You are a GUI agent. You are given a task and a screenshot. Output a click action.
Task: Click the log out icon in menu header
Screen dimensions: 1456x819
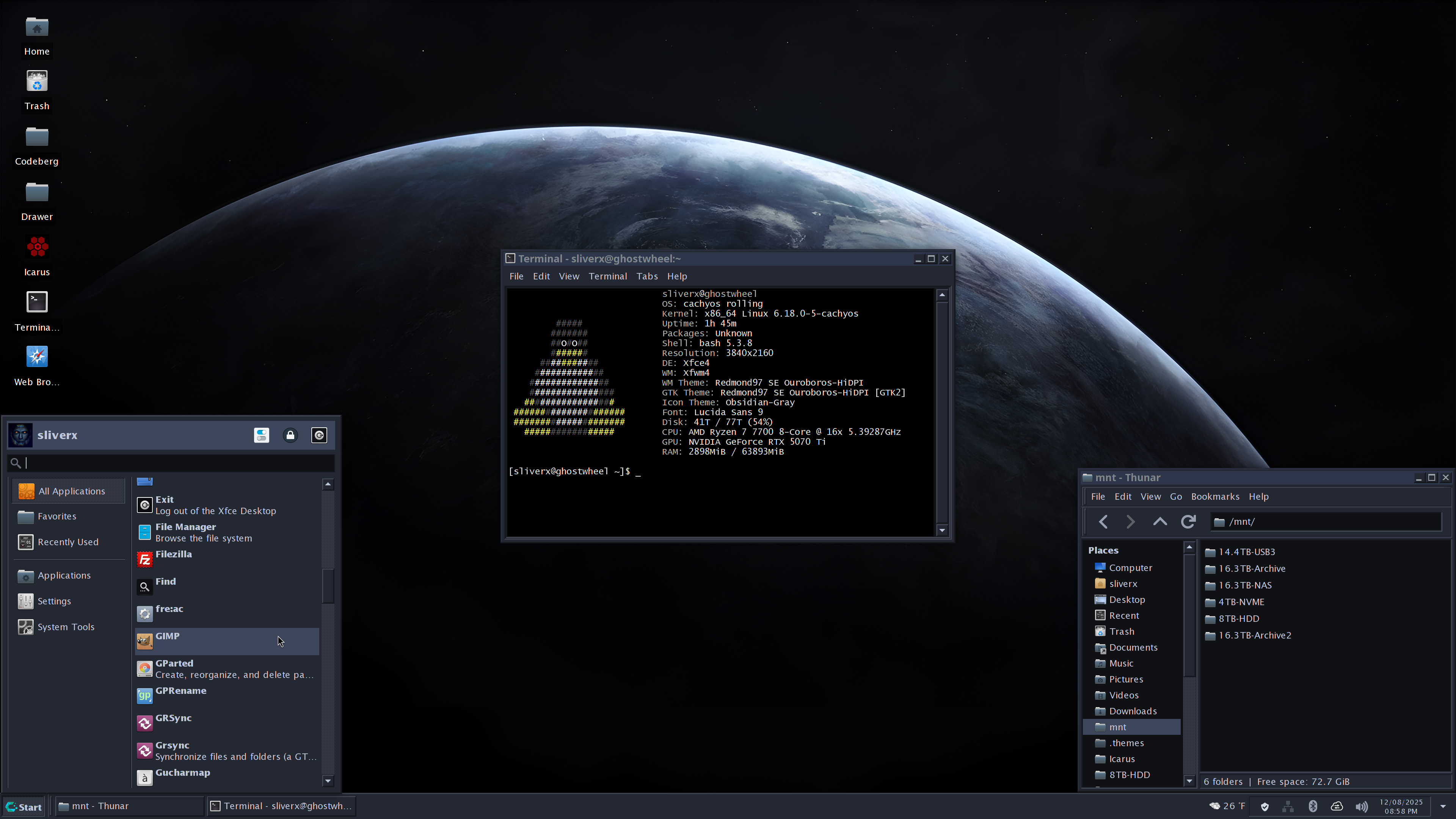tap(319, 435)
